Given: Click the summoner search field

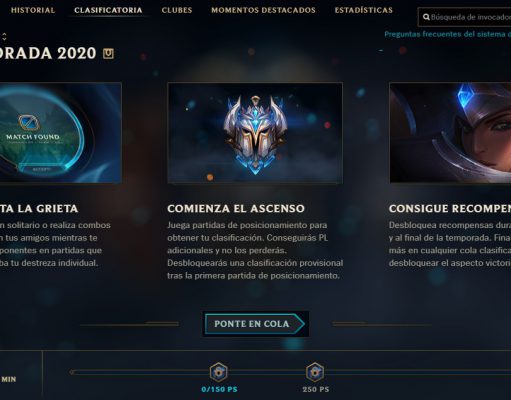Looking at the screenshot, I should click(x=464, y=17).
